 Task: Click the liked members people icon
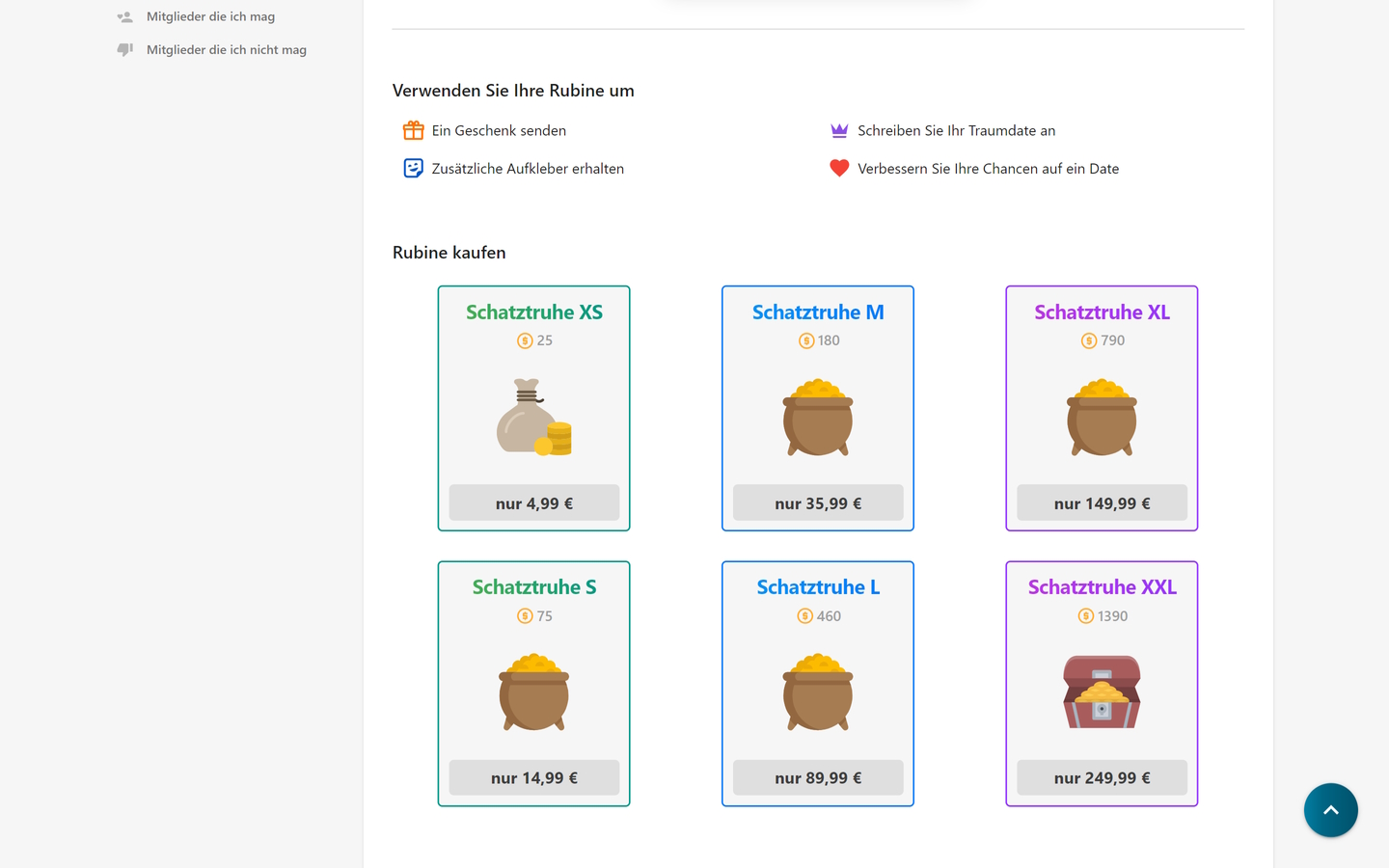pyautogui.click(x=125, y=17)
